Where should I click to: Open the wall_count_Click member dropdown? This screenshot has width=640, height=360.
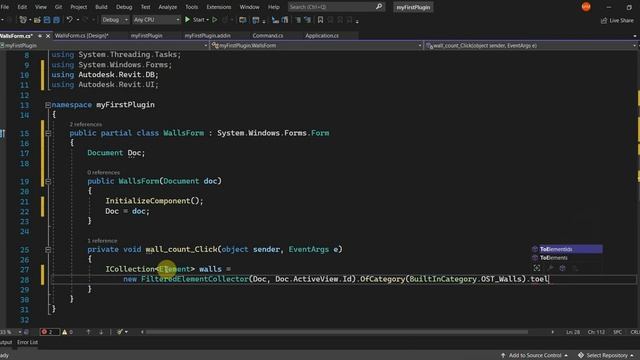(531, 45)
